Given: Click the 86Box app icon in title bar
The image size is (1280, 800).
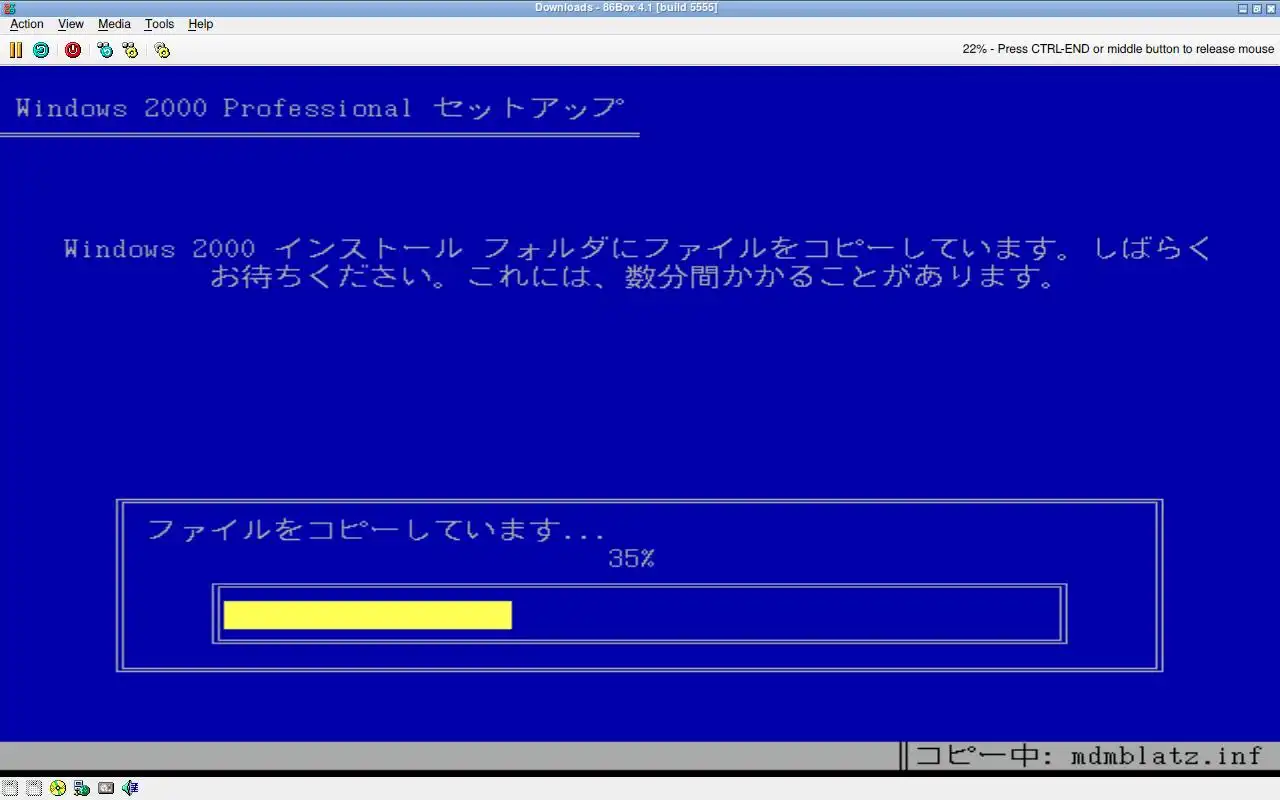Looking at the screenshot, I should (9, 8).
